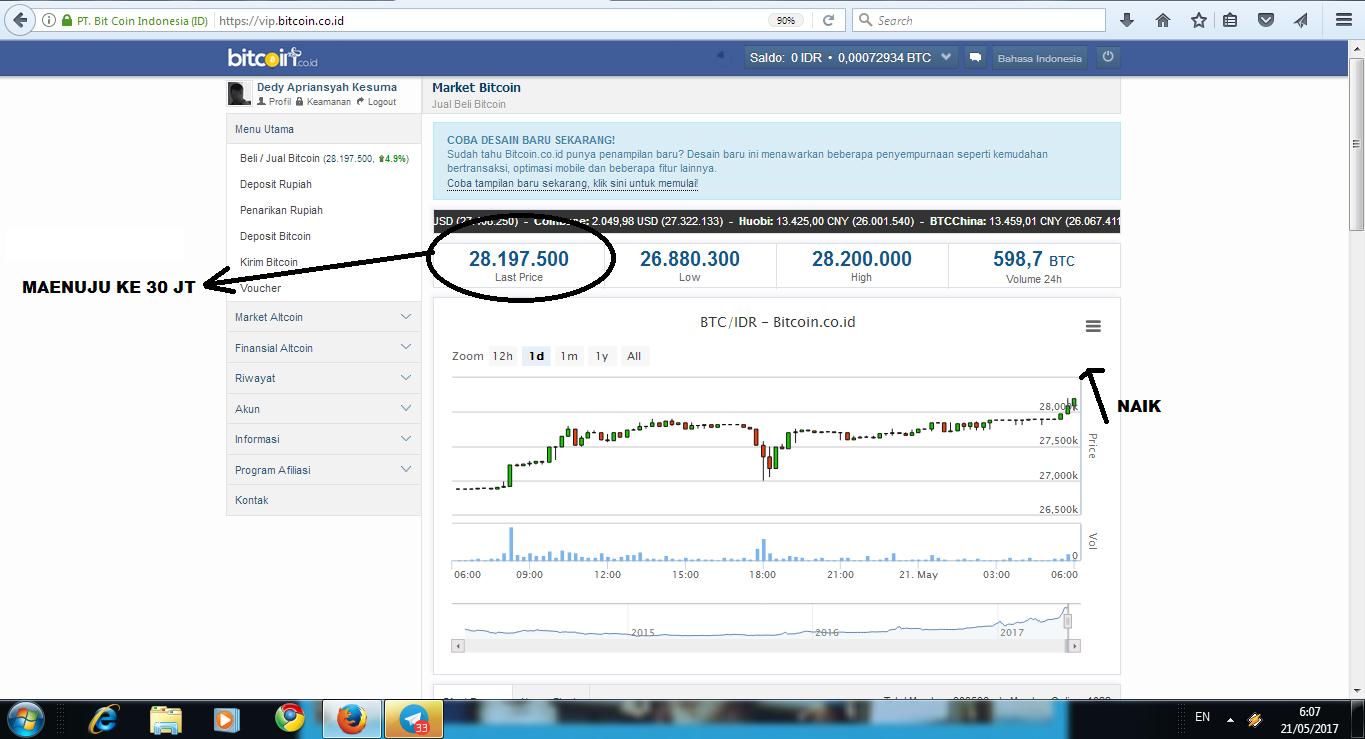Set chart zoom to 1y
Image resolution: width=1365 pixels, height=739 pixels.
[x=601, y=356]
